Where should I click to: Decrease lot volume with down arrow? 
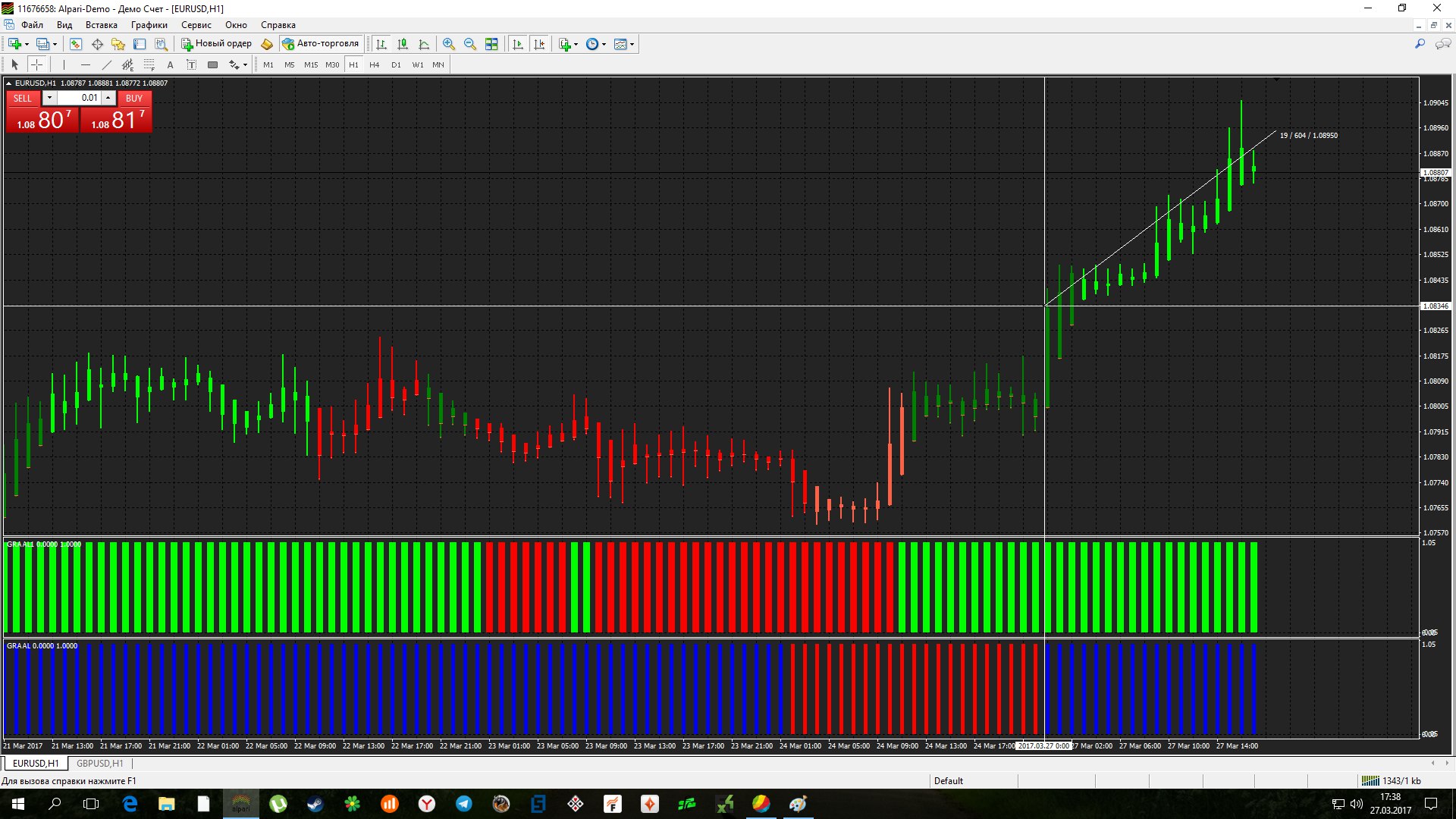coord(49,98)
